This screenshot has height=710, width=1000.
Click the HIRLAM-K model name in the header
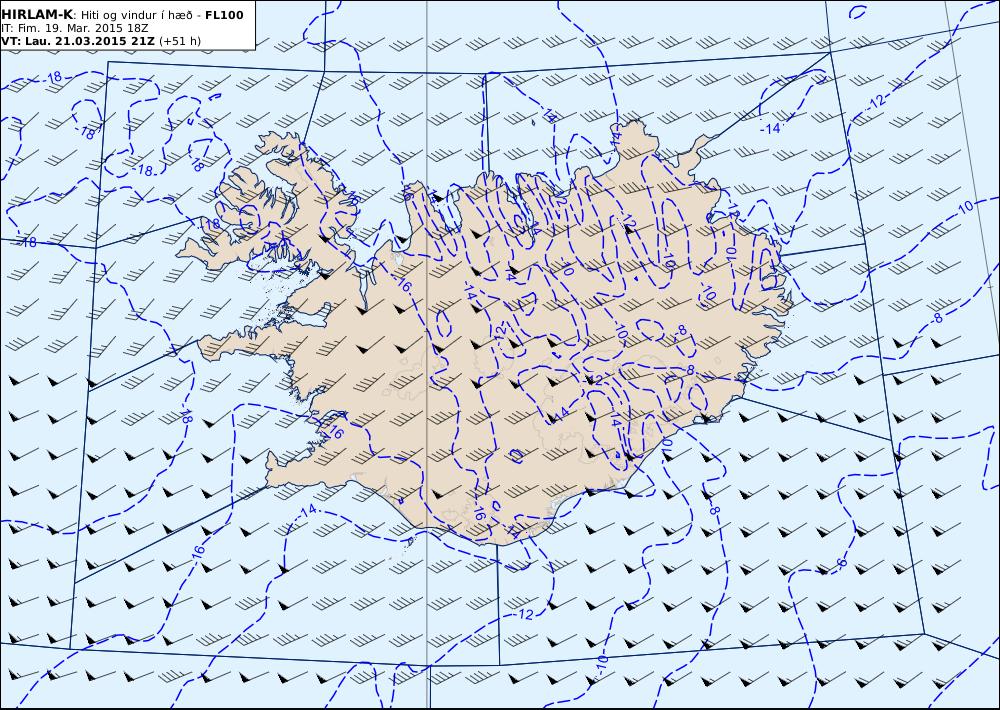[36, 15]
